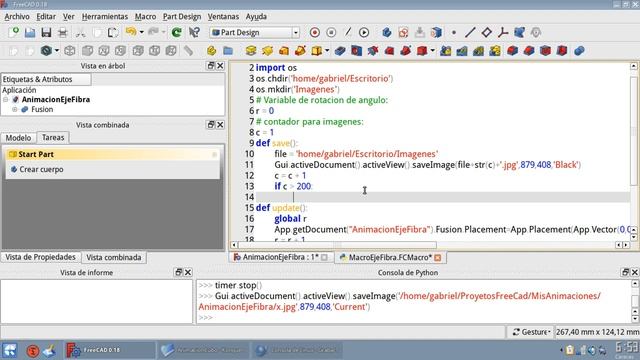This screenshot has height=360, width=640.
Task: Click the Fillet tool icon
Action: tap(512, 51)
